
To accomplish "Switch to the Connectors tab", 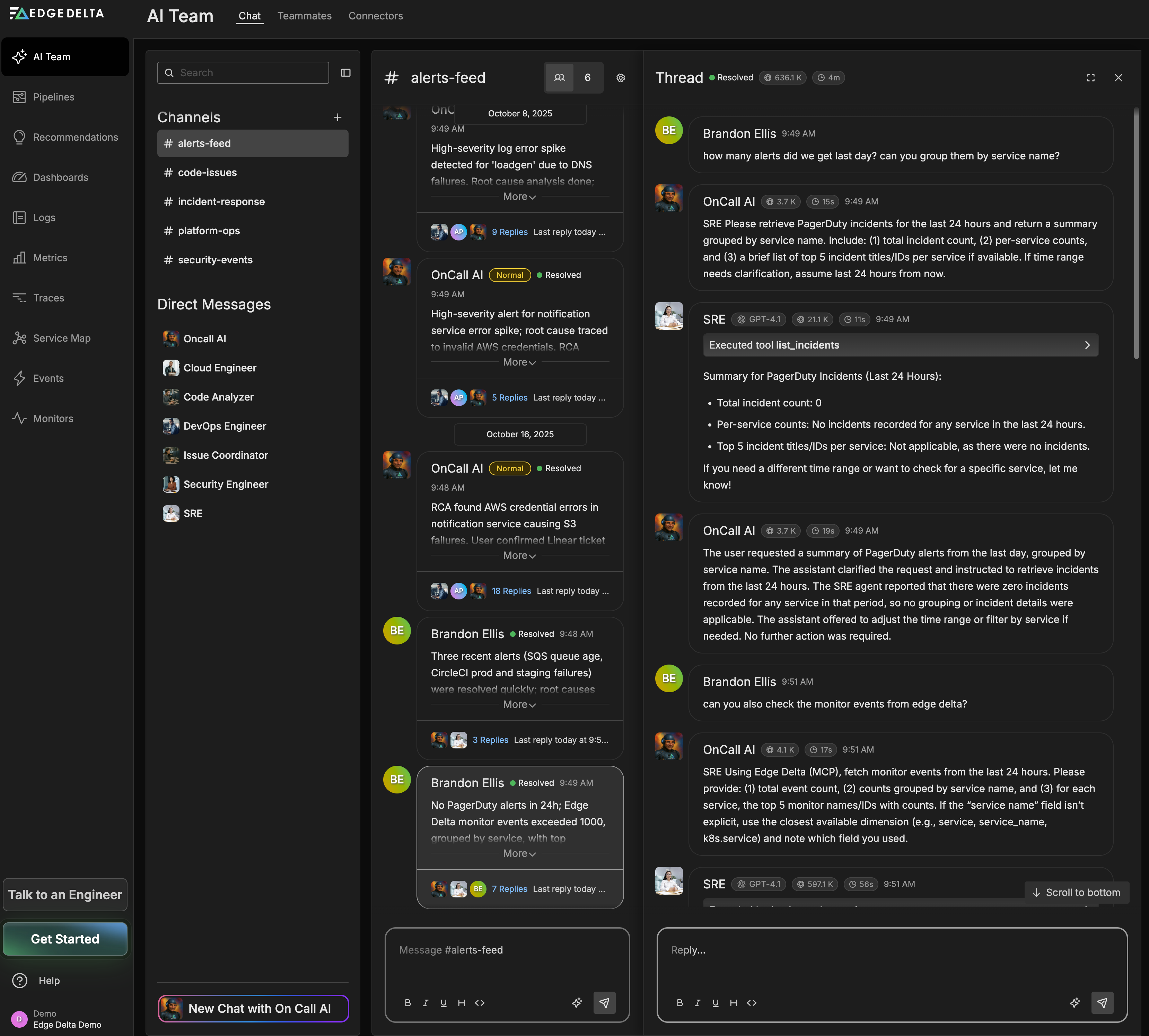I will [x=375, y=16].
